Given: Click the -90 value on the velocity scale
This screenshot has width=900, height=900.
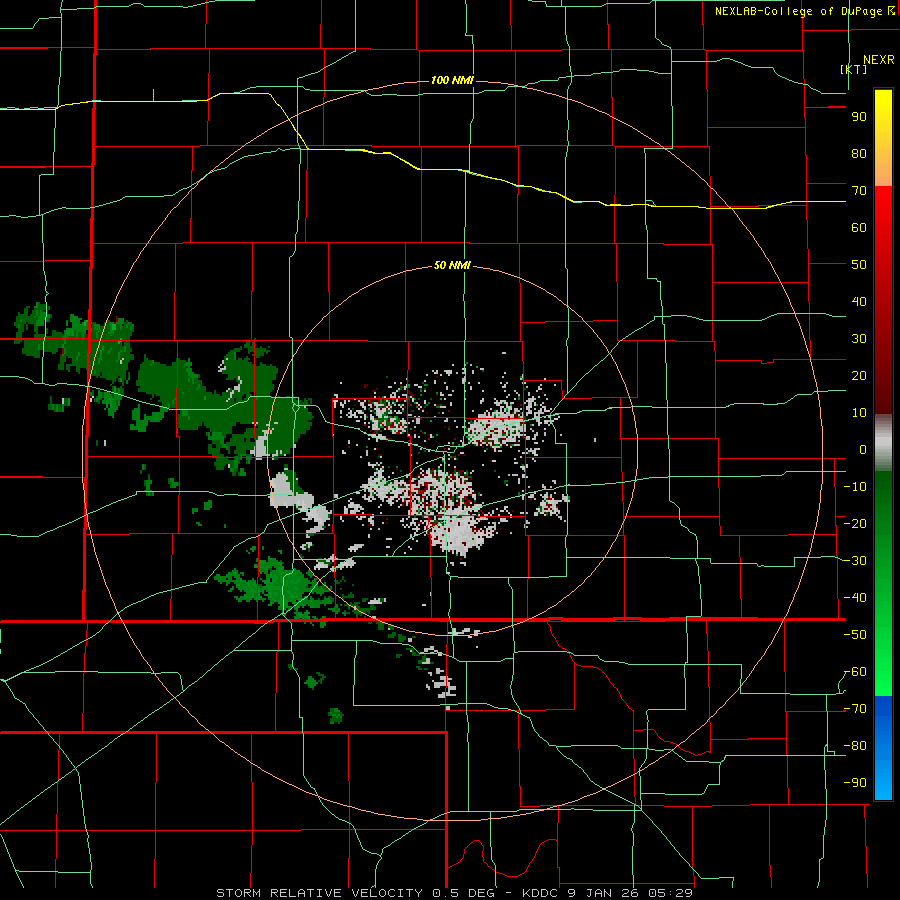Looking at the screenshot, I should coord(855,783).
